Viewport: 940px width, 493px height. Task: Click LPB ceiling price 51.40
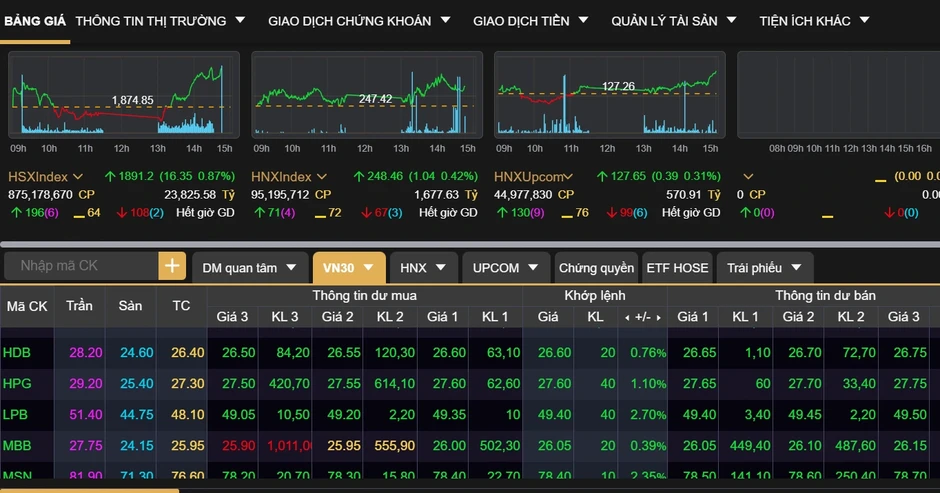(x=86, y=415)
